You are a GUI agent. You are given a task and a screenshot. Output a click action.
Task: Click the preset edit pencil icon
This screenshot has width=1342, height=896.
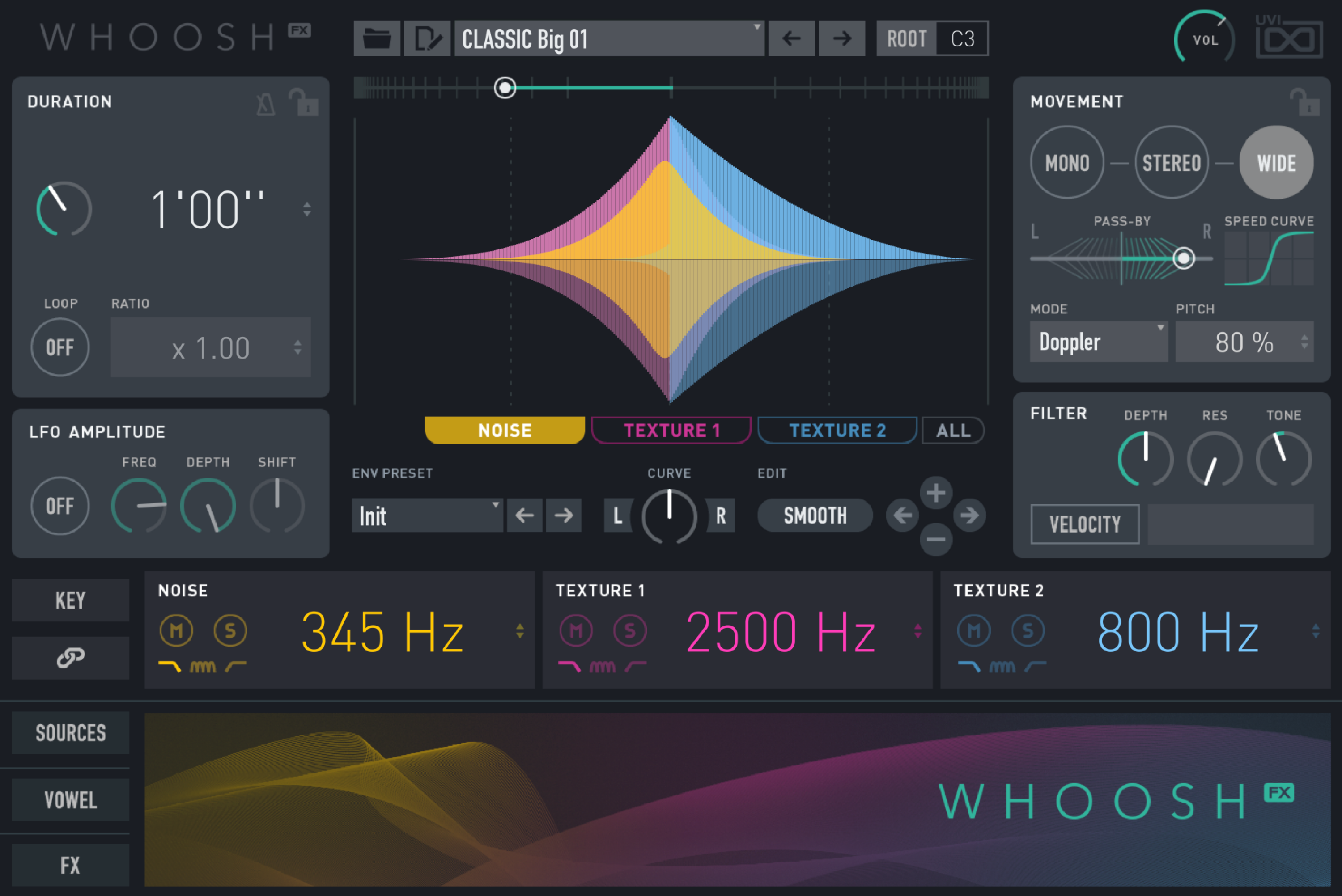point(428,38)
